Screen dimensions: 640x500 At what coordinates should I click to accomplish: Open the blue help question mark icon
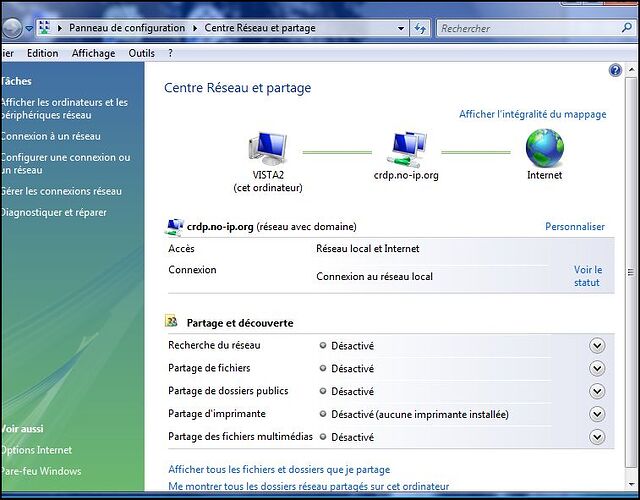(616, 71)
